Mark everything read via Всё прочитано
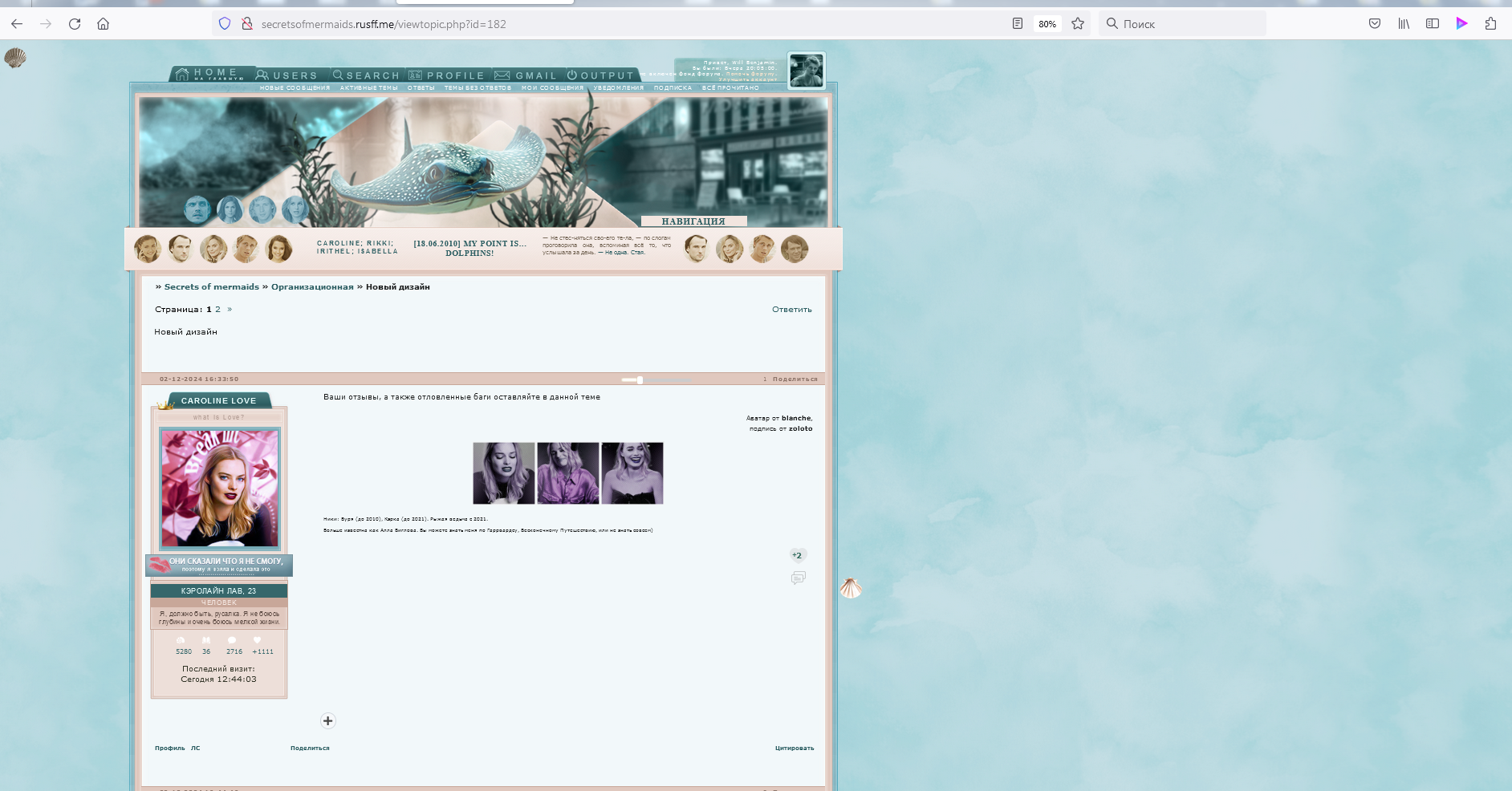 click(730, 88)
